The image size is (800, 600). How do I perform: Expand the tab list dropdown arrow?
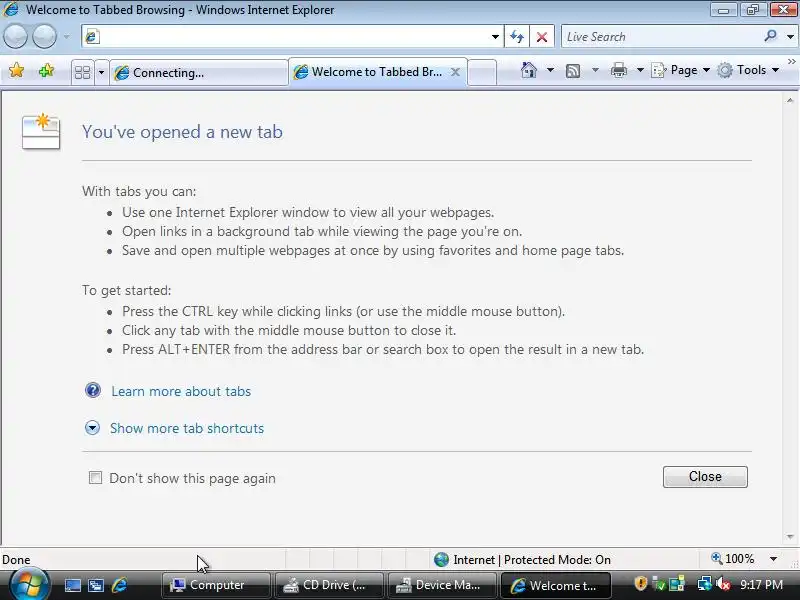click(x=101, y=72)
